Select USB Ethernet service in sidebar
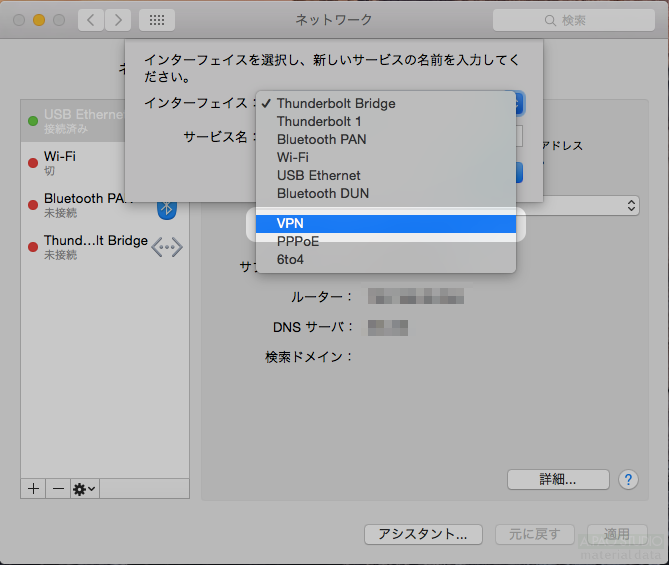The height and width of the screenshot is (565, 669). pos(73,121)
